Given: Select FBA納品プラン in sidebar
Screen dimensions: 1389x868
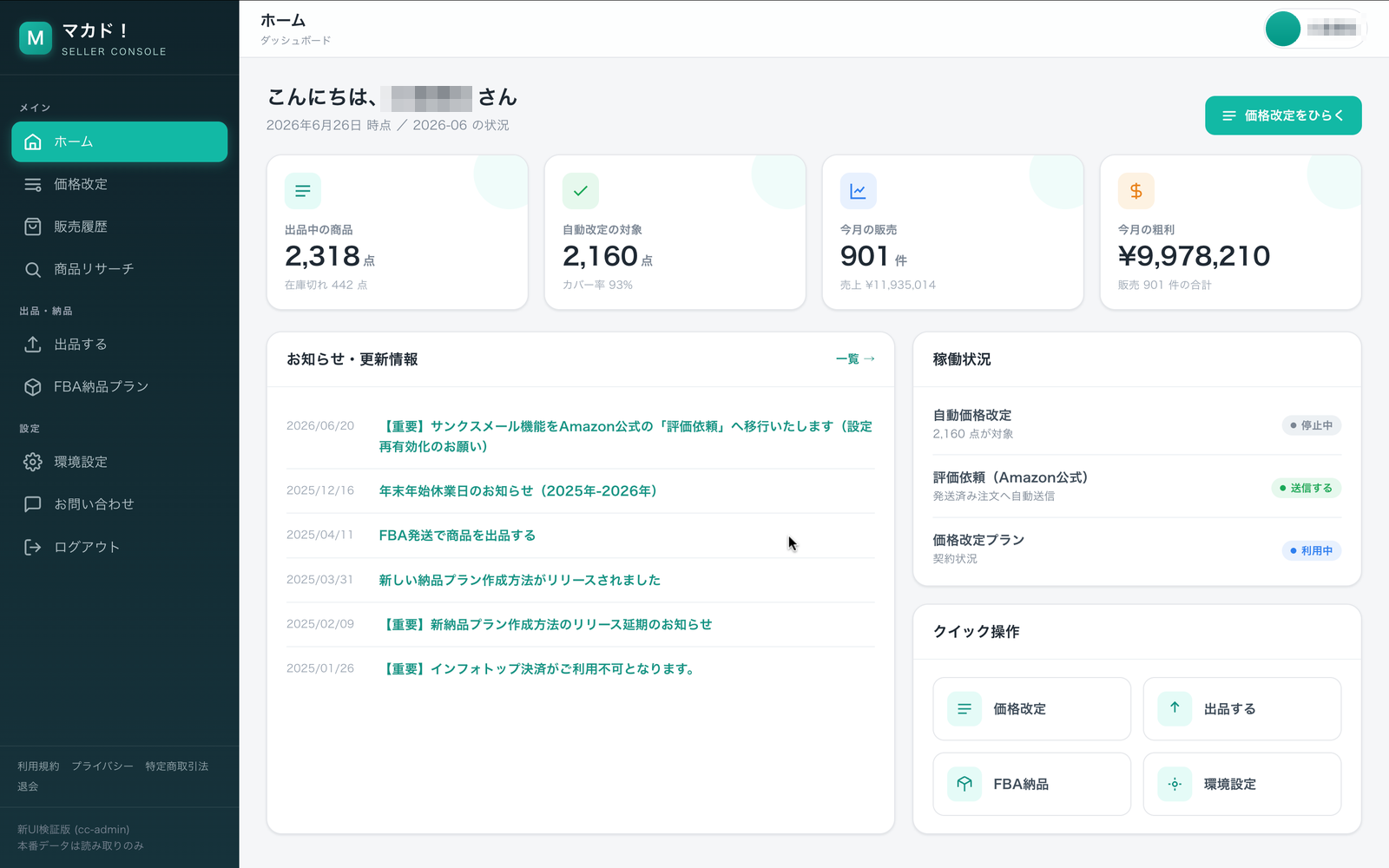Looking at the screenshot, I should point(120,387).
